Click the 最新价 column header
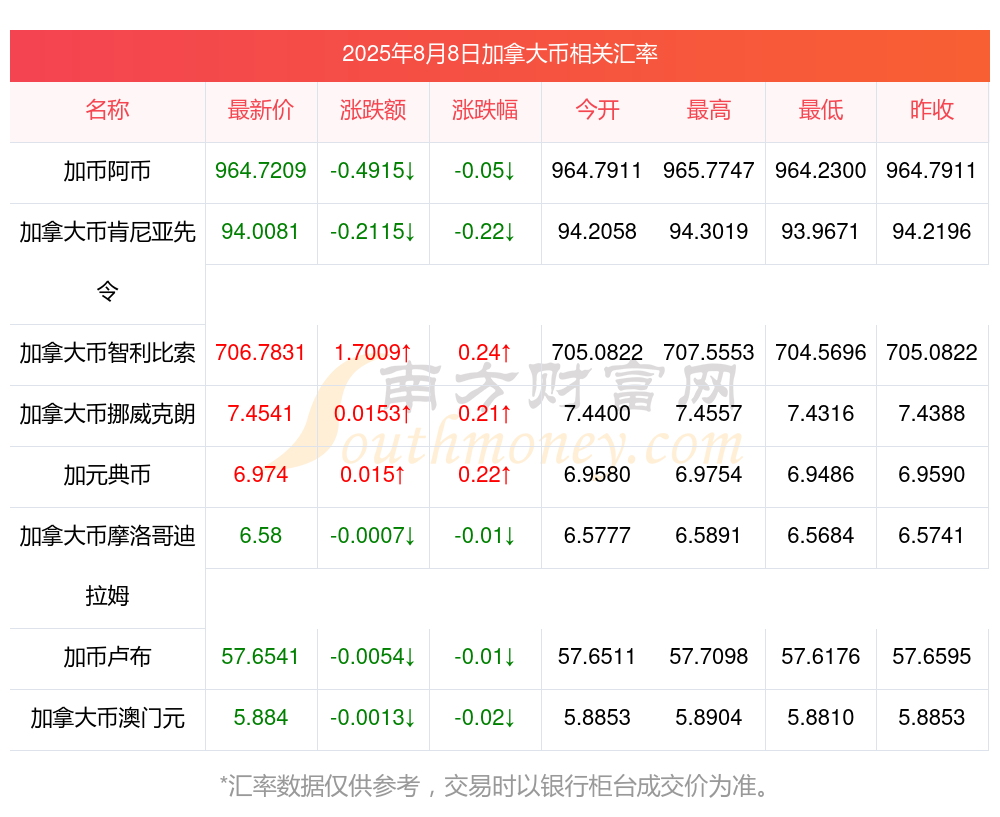This screenshot has height=817, width=1000. tap(261, 110)
